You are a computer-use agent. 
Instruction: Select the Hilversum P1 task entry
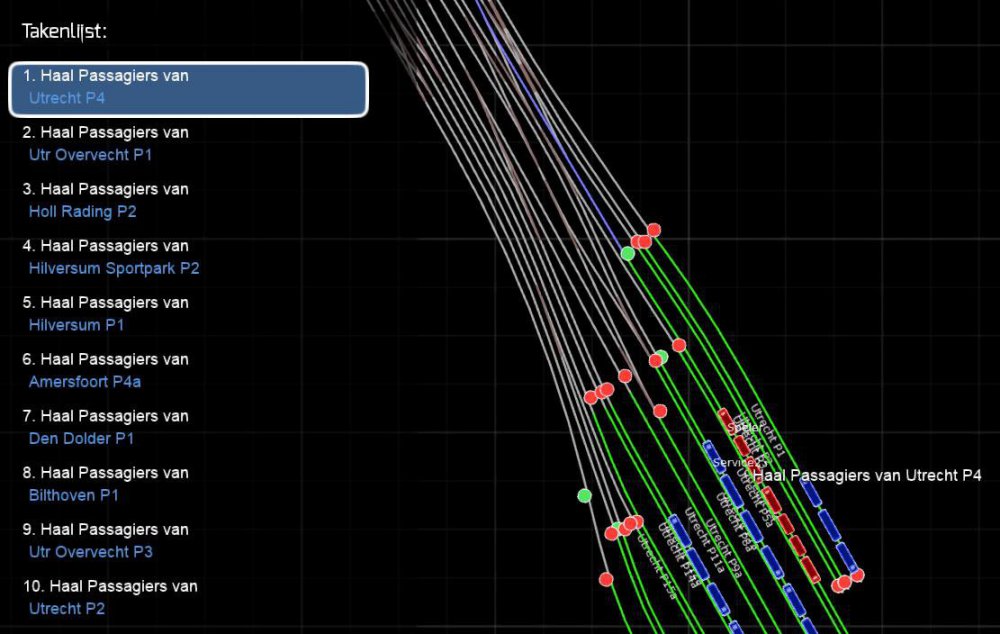pyautogui.click(x=77, y=325)
